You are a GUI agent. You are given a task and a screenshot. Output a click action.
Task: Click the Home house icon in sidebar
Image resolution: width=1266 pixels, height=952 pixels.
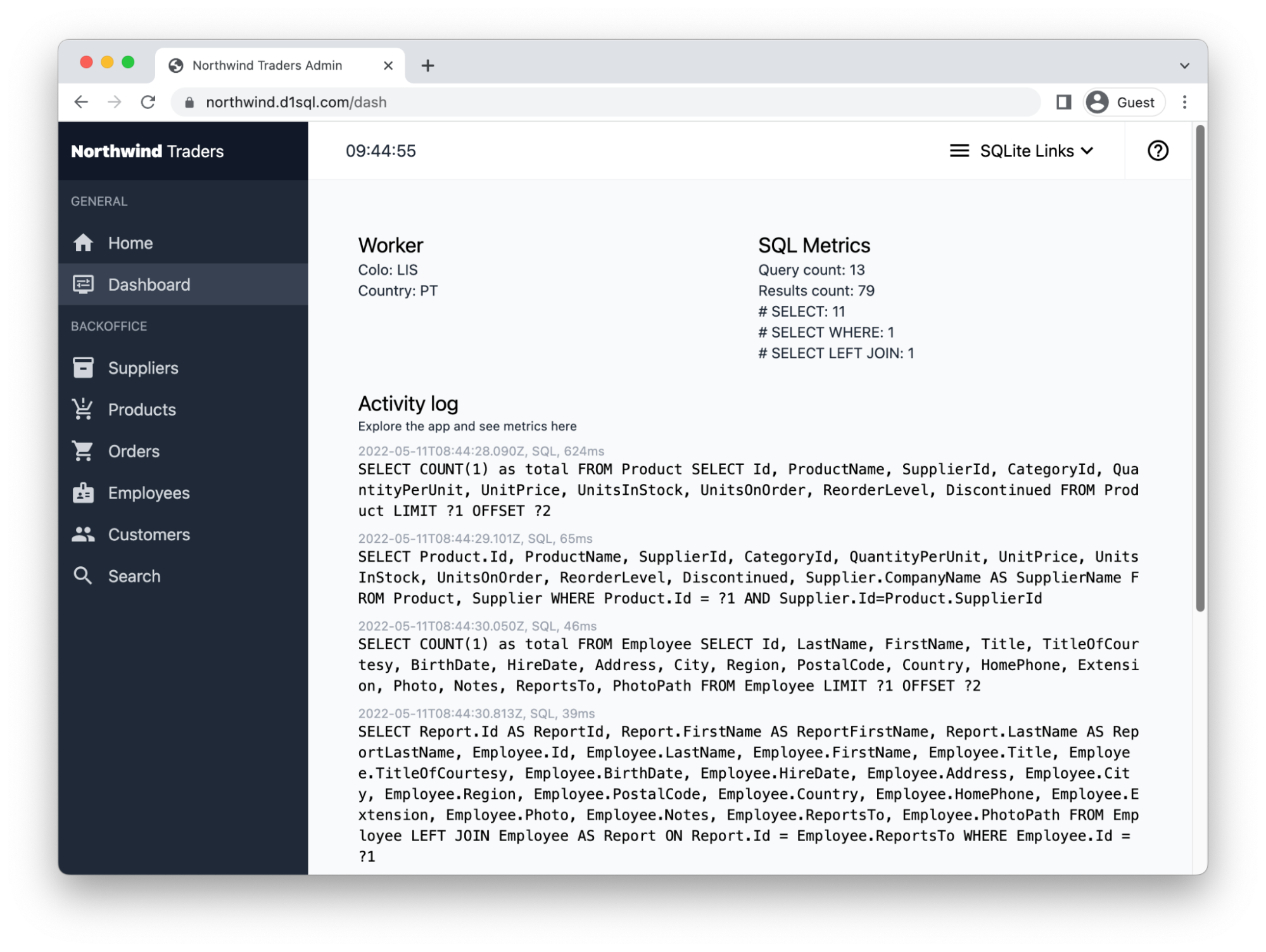(x=83, y=243)
